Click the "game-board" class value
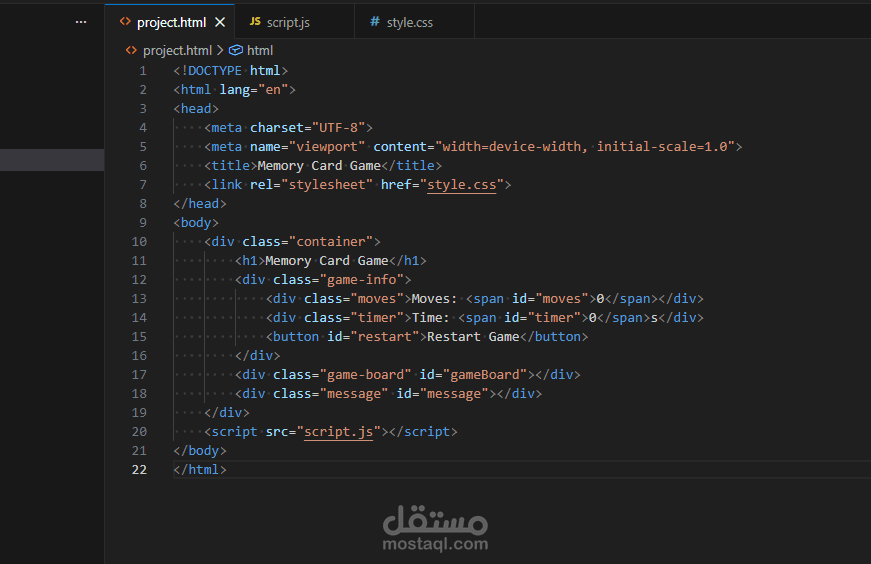 [365, 375]
